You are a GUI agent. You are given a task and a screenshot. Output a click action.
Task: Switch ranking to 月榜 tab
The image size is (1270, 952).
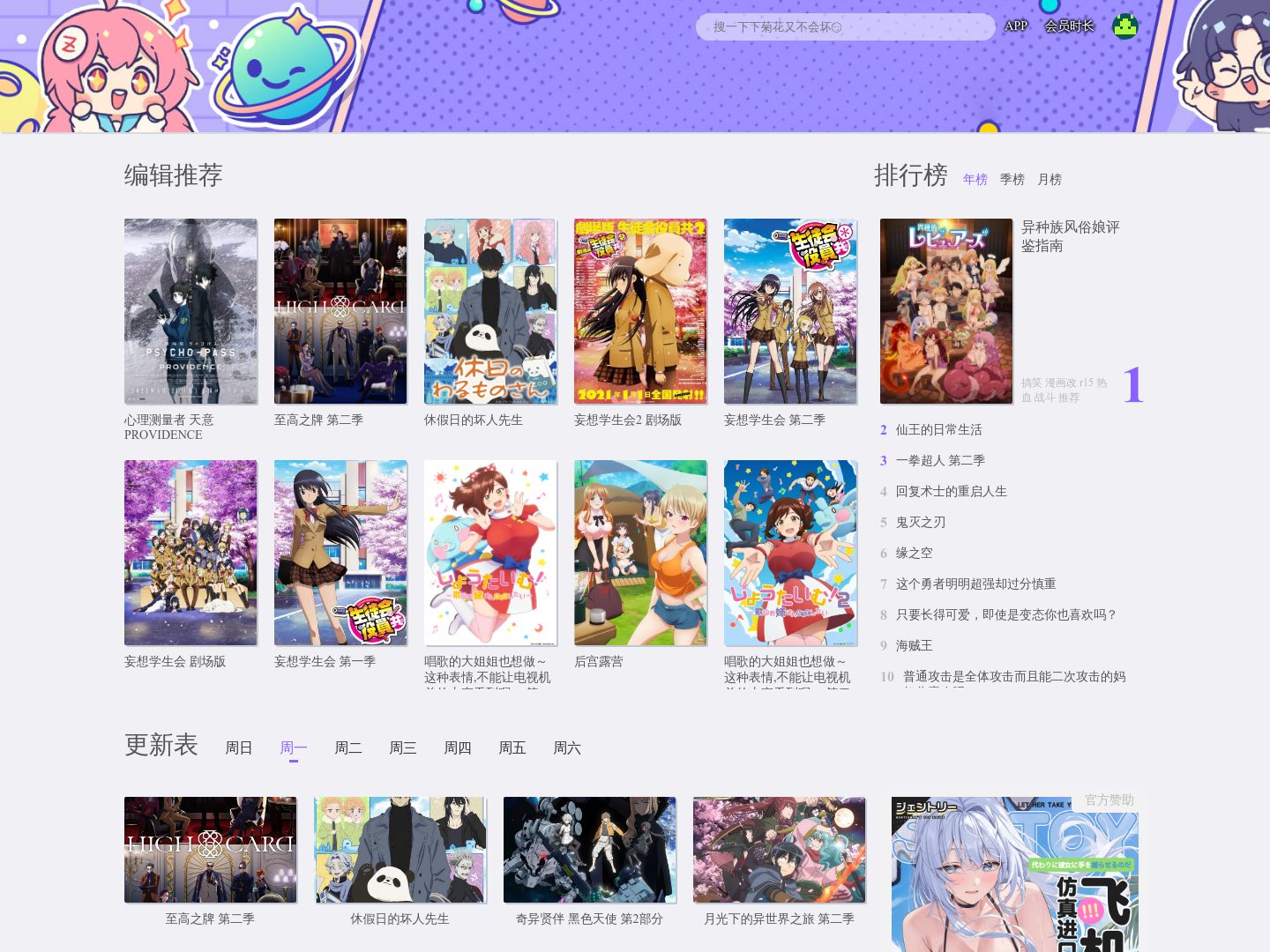pyautogui.click(x=1050, y=179)
